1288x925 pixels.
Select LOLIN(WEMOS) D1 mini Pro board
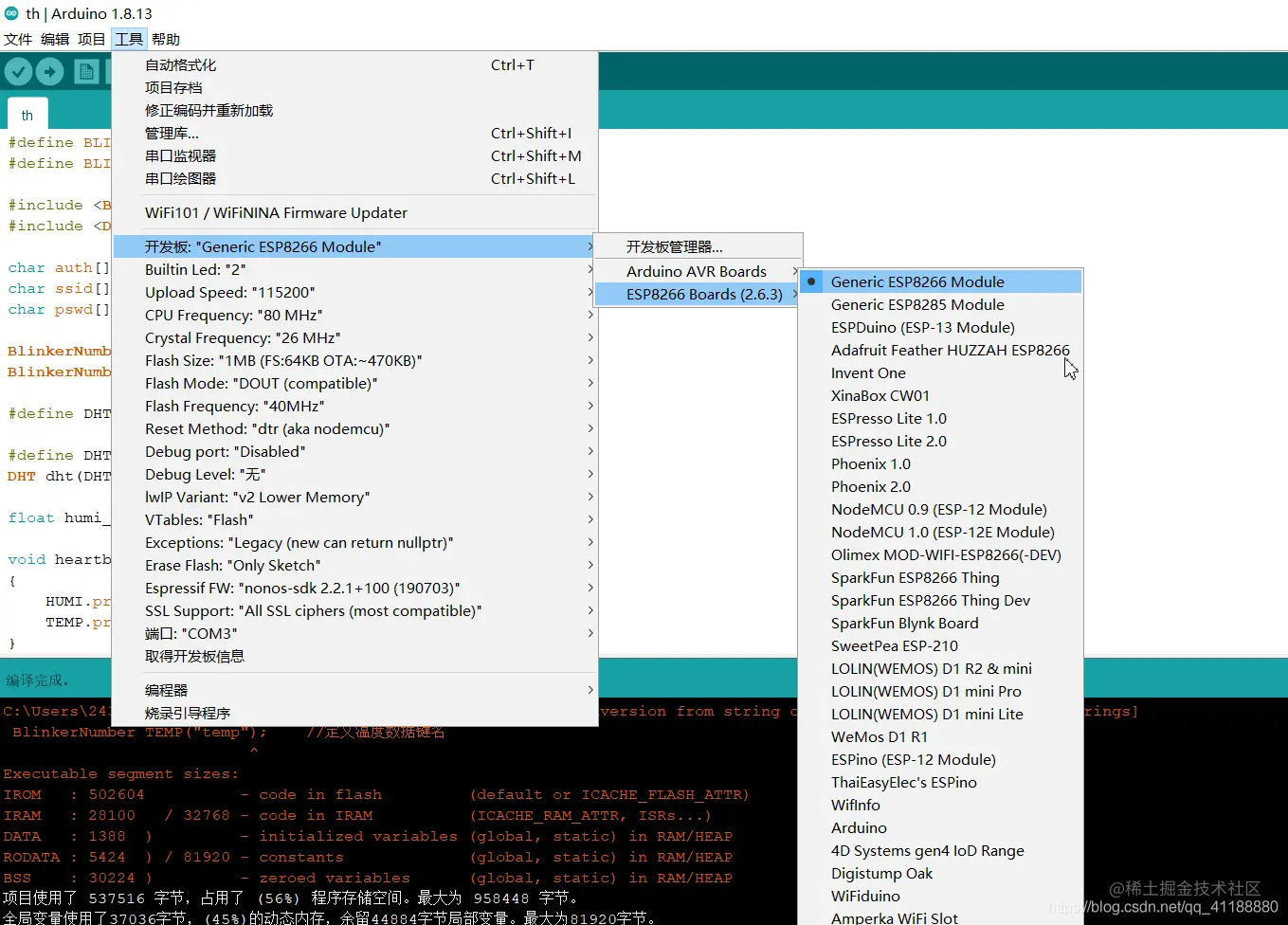(x=941, y=691)
